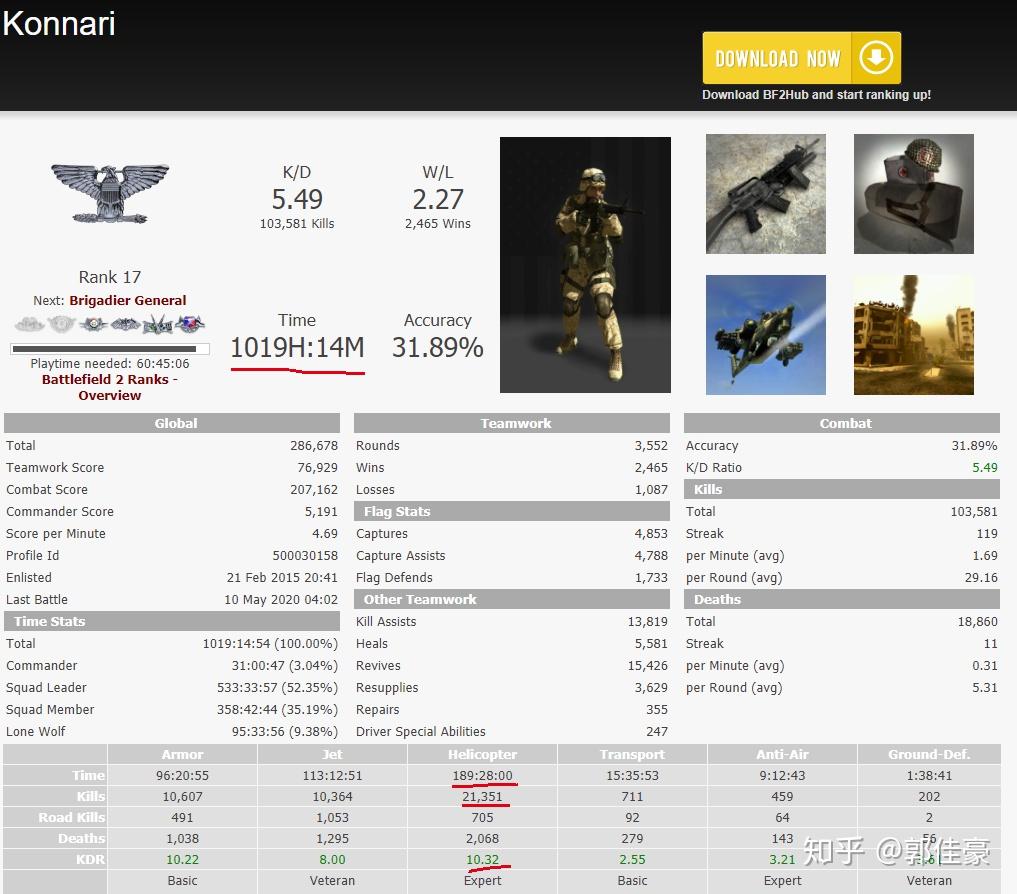Click the Jet kills 10,364

tap(332, 796)
